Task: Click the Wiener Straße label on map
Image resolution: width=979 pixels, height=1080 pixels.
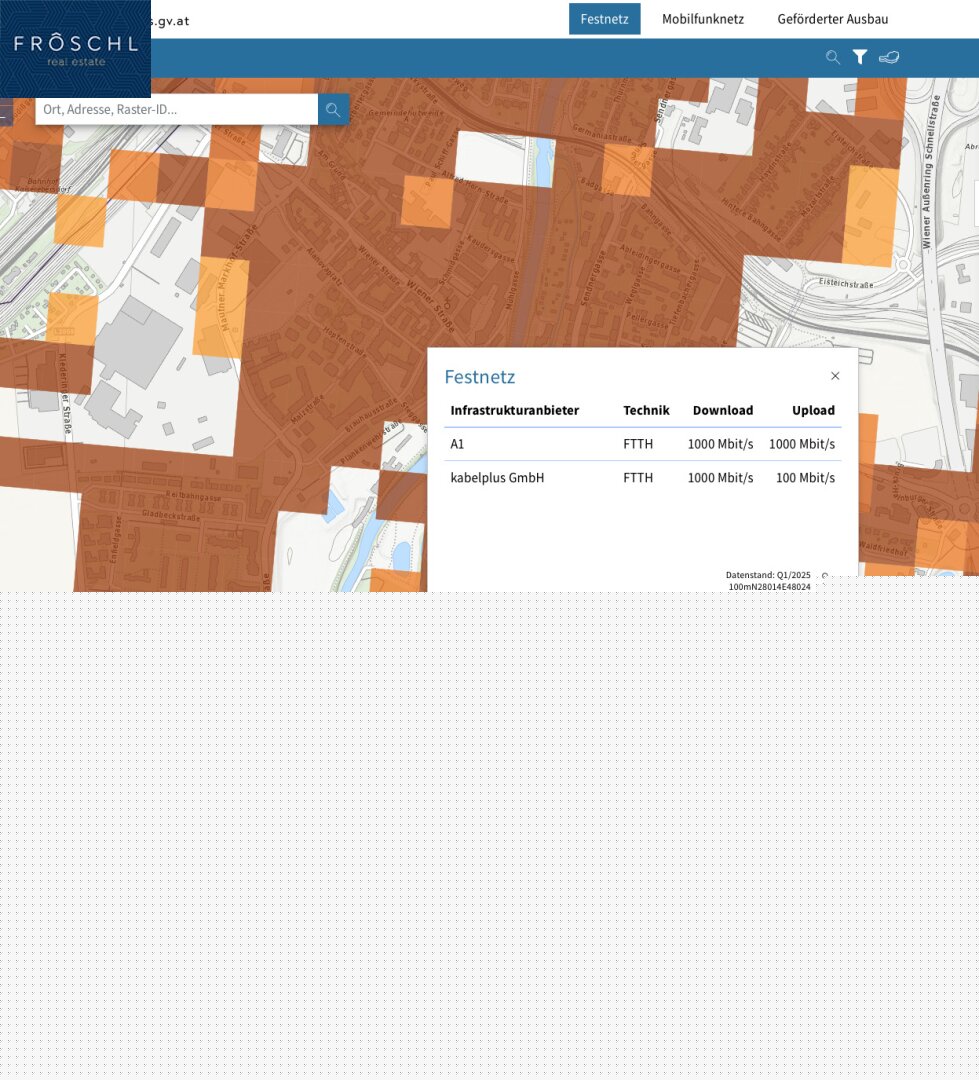Action: tap(432, 302)
